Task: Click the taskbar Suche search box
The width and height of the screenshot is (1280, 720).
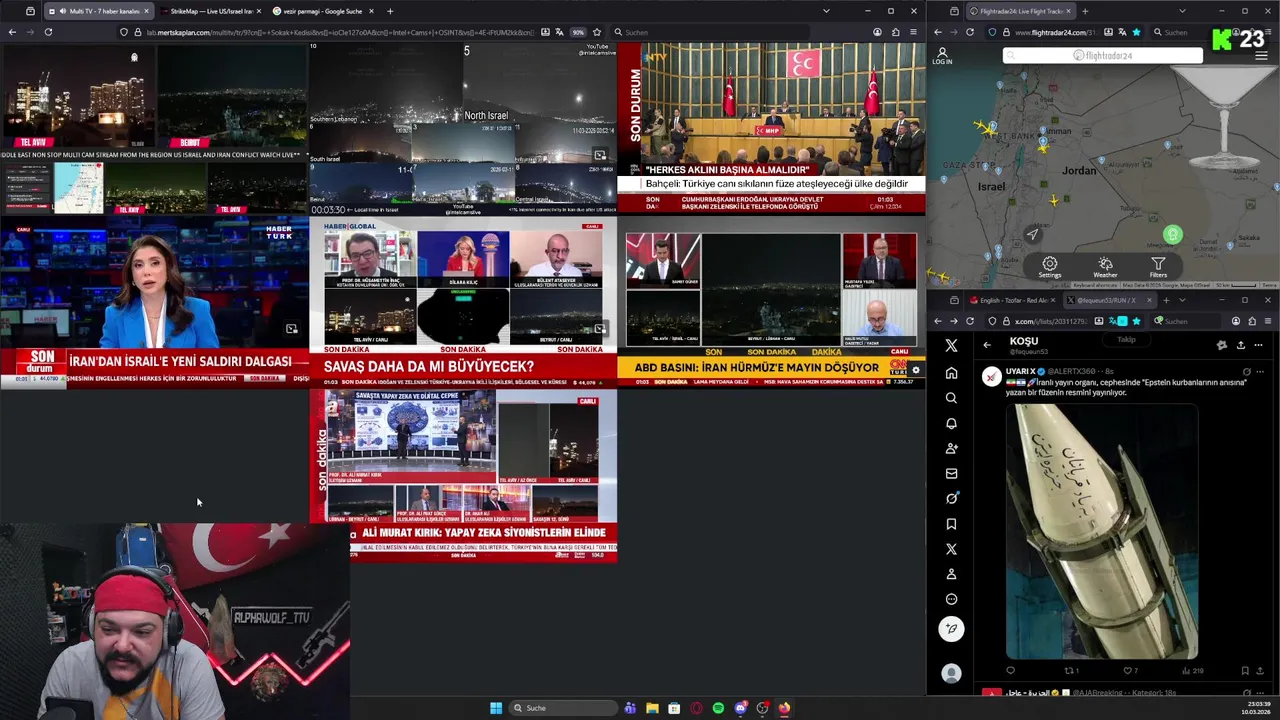Action: (x=565, y=708)
